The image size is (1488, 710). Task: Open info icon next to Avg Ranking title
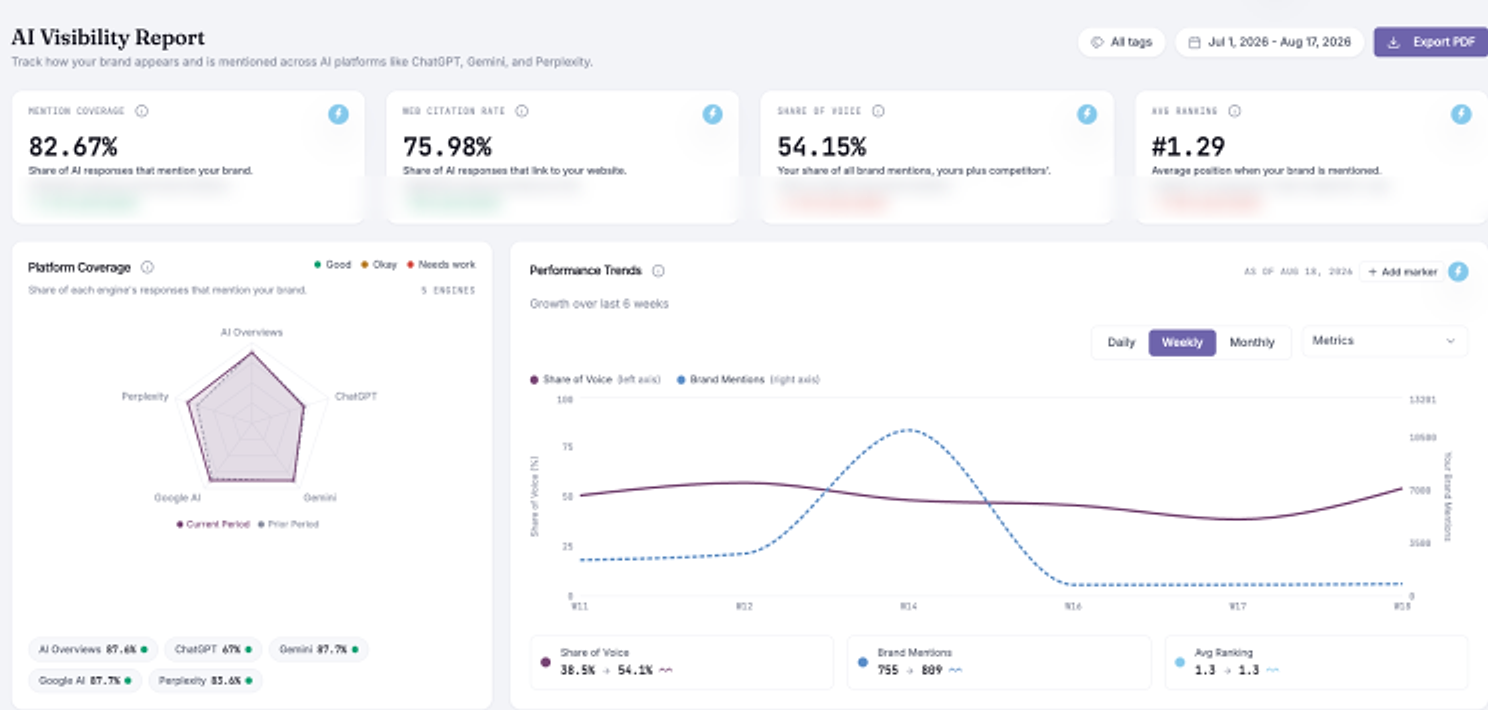[x=1235, y=111]
